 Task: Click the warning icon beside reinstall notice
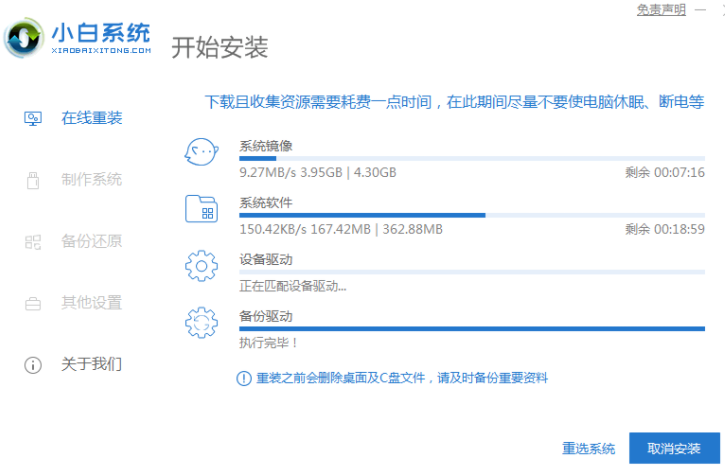point(243,378)
